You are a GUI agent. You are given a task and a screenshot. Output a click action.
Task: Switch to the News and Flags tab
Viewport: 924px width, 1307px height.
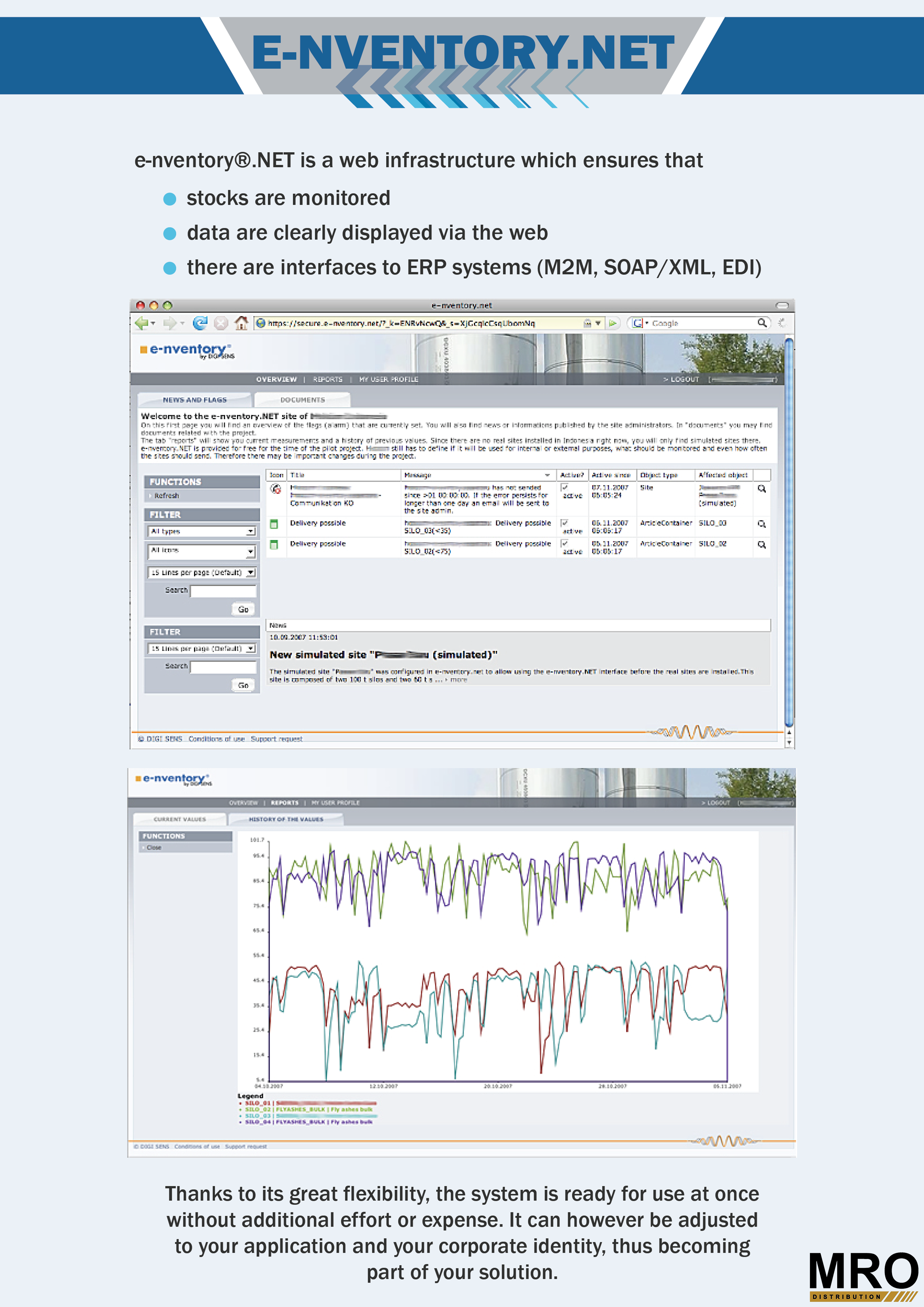195,400
